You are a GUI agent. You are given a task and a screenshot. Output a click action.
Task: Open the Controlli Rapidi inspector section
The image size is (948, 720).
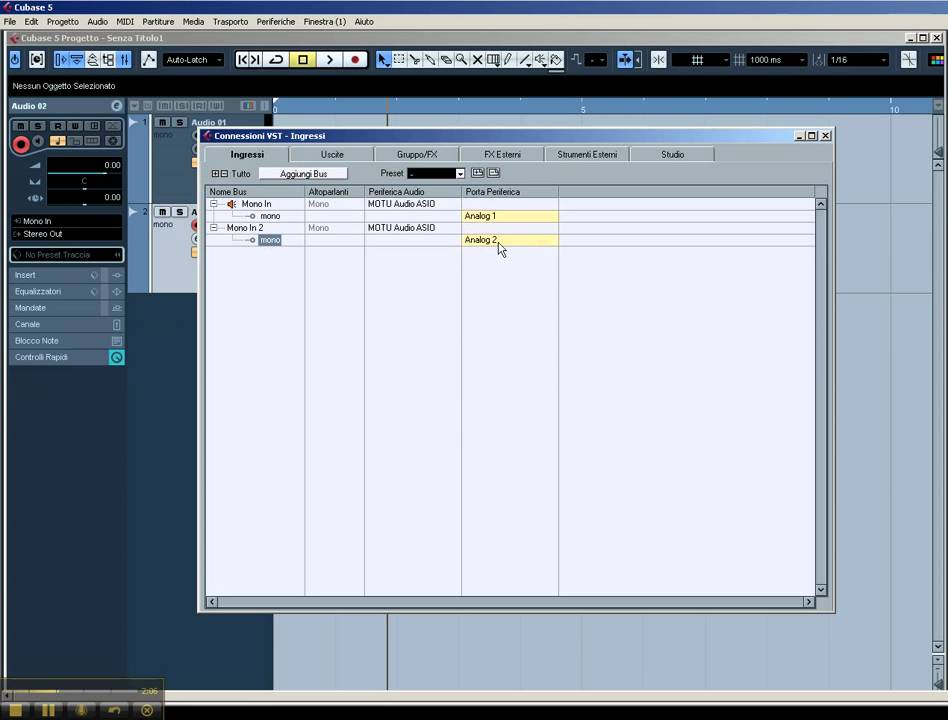click(x=67, y=357)
